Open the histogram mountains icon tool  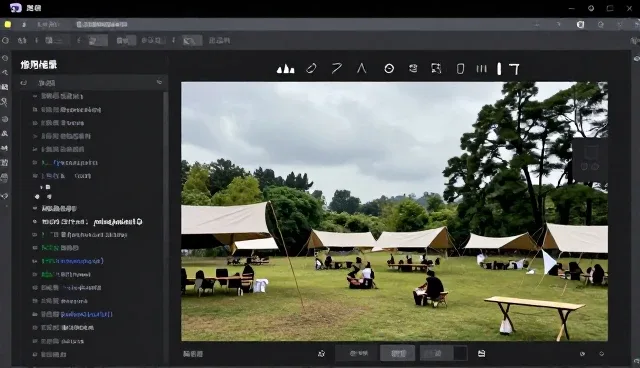(285, 69)
